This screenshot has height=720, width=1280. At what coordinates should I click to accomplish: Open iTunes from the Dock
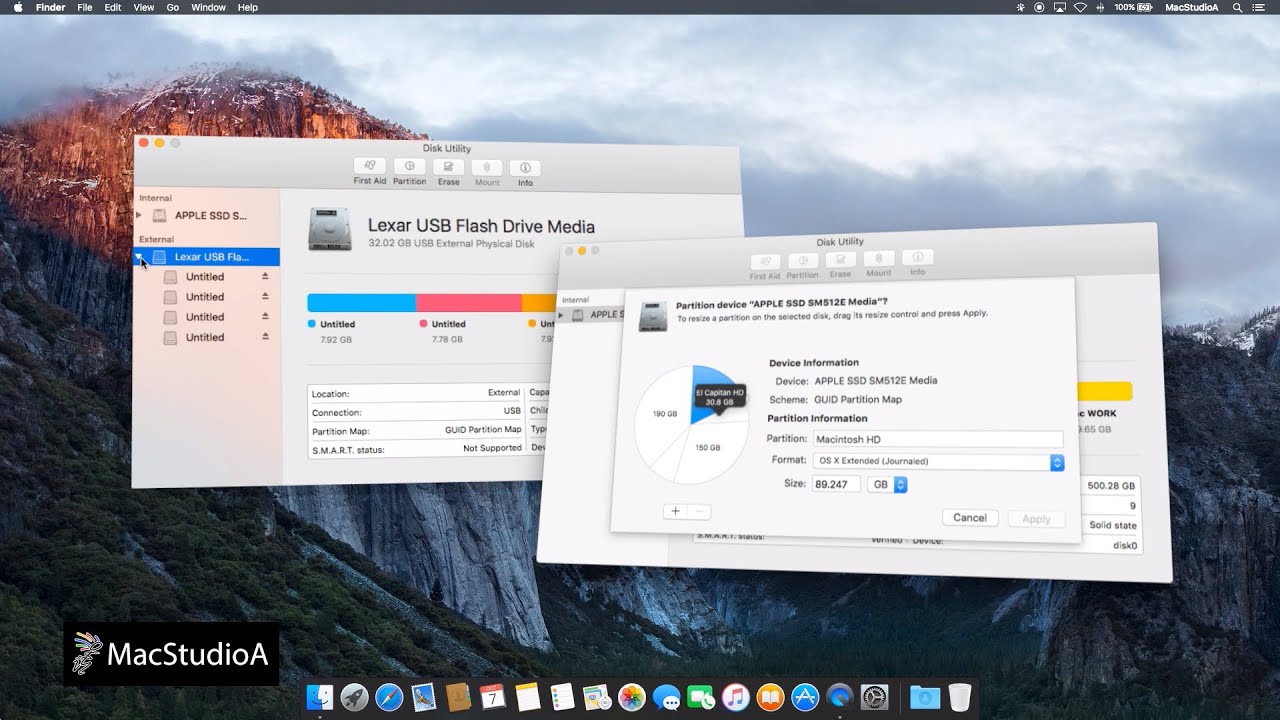[735, 697]
